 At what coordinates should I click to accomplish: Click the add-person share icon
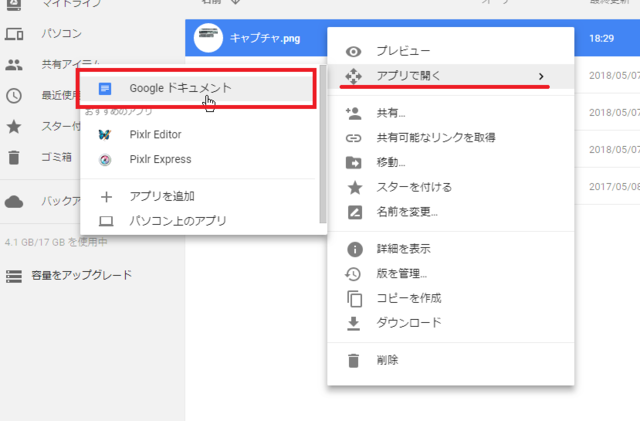pyautogui.click(x=353, y=113)
